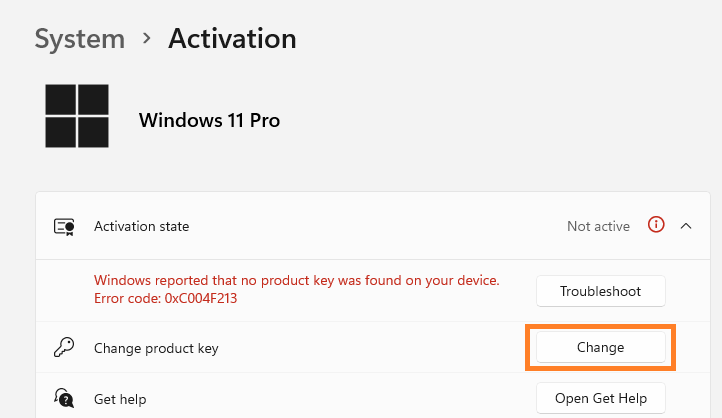Image resolution: width=722 pixels, height=418 pixels.
Task: Click the Windows logo image
Action: (x=77, y=116)
